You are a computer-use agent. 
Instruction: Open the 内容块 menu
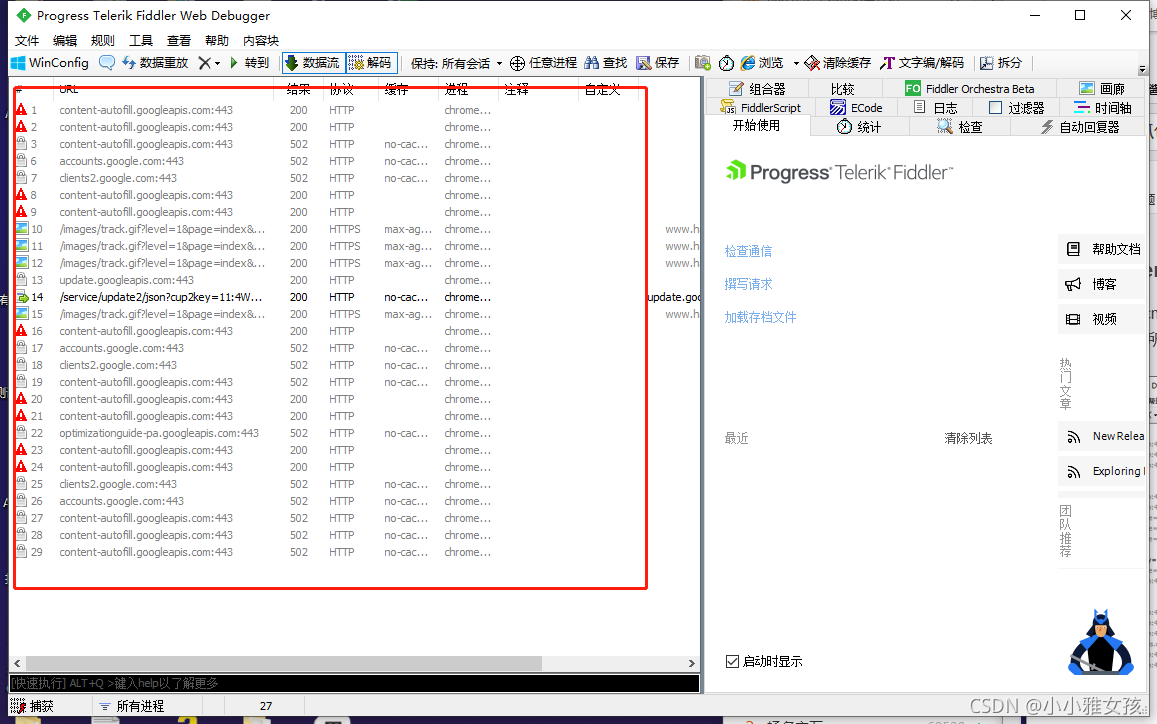(260, 41)
